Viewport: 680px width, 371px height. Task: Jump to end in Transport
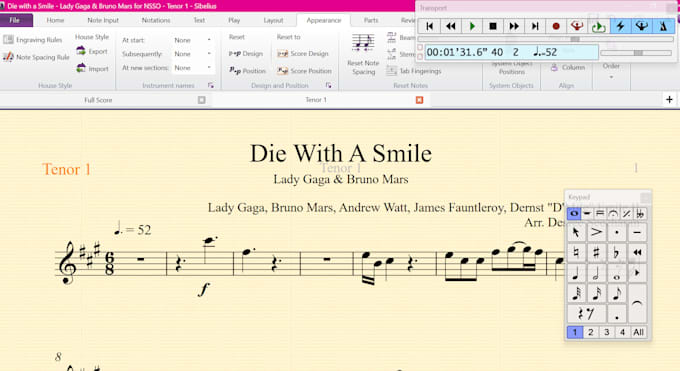pos(535,26)
